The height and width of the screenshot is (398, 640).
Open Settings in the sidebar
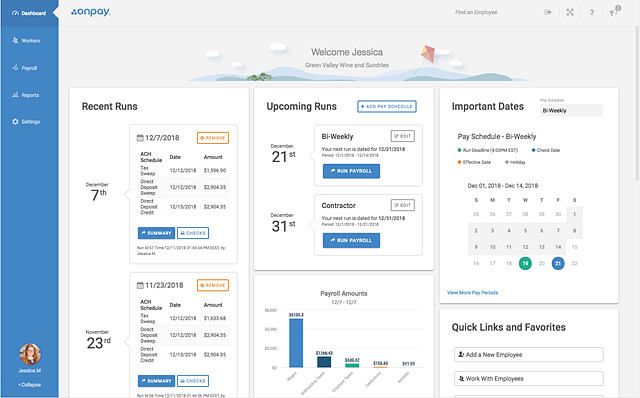click(26, 122)
